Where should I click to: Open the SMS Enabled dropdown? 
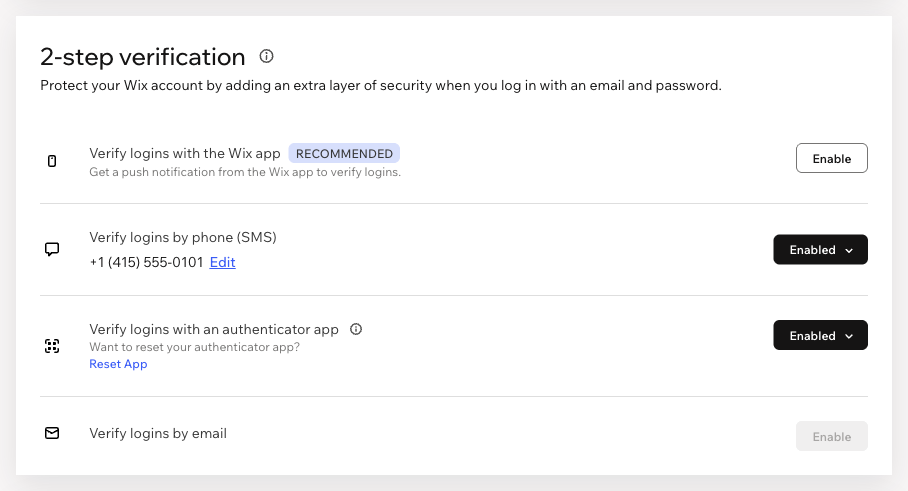[820, 250]
